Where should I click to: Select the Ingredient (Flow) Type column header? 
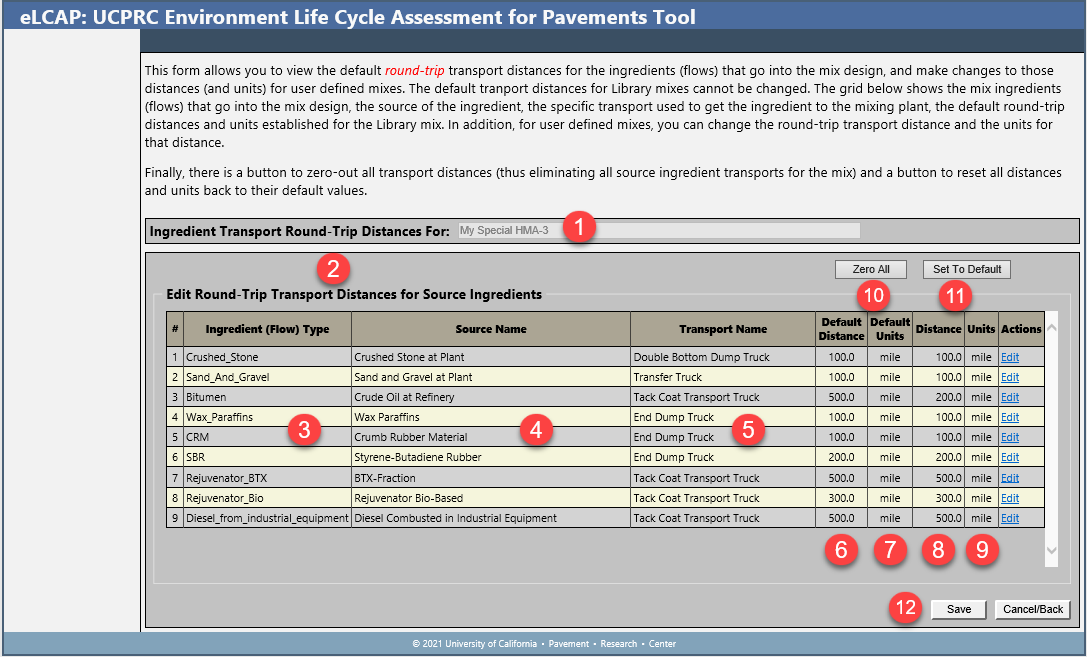[x=266, y=329]
